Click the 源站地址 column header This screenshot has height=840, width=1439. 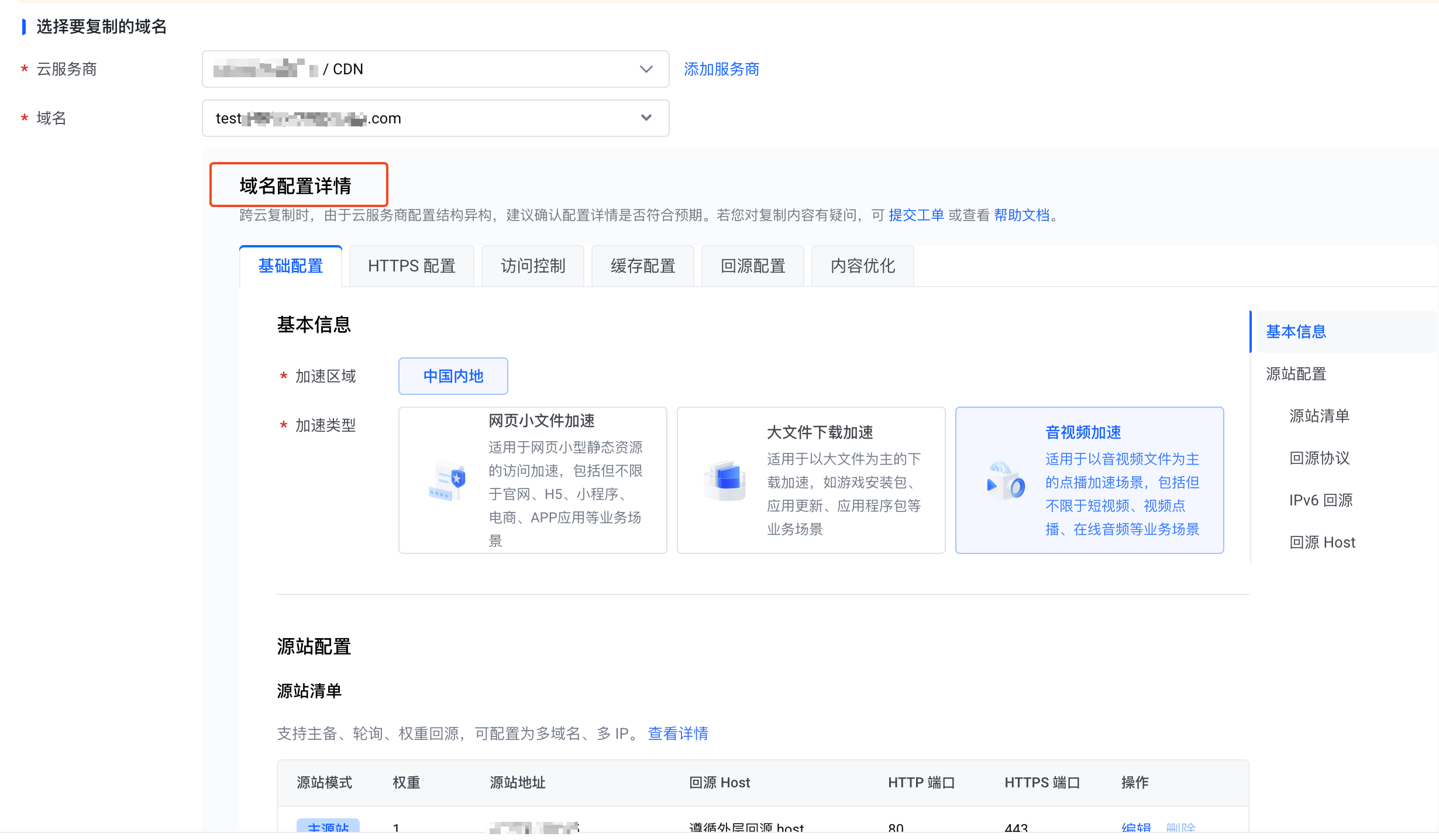click(518, 783)
